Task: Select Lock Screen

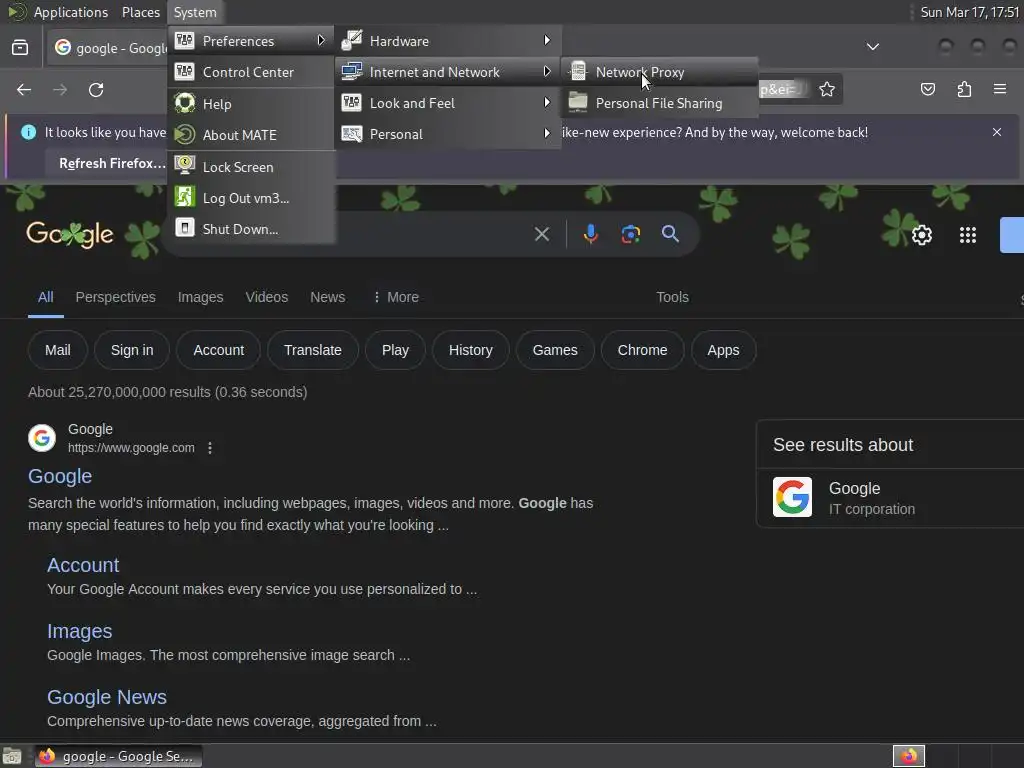Action: 251,167
